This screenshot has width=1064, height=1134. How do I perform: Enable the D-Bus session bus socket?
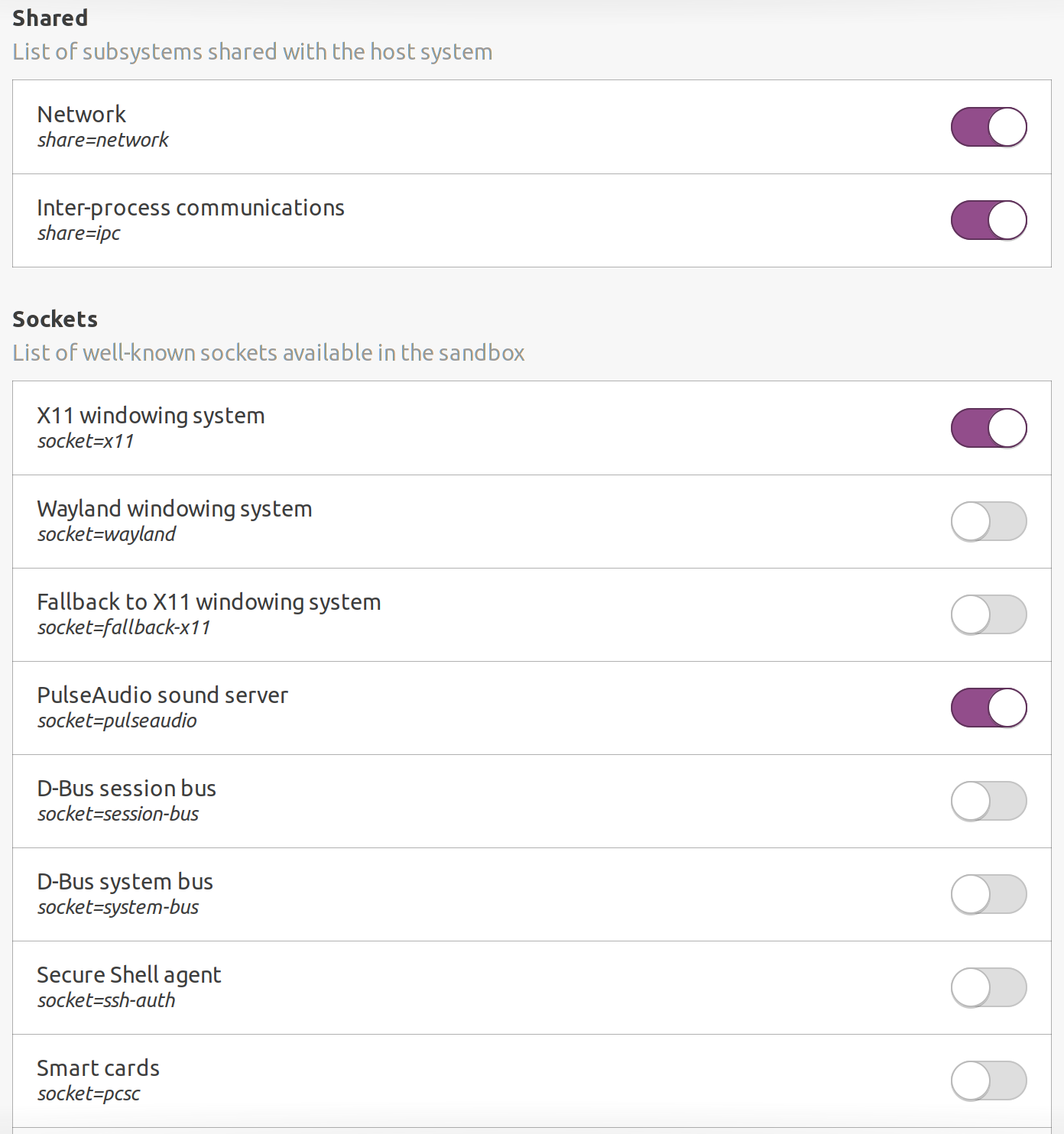(988, 800)
